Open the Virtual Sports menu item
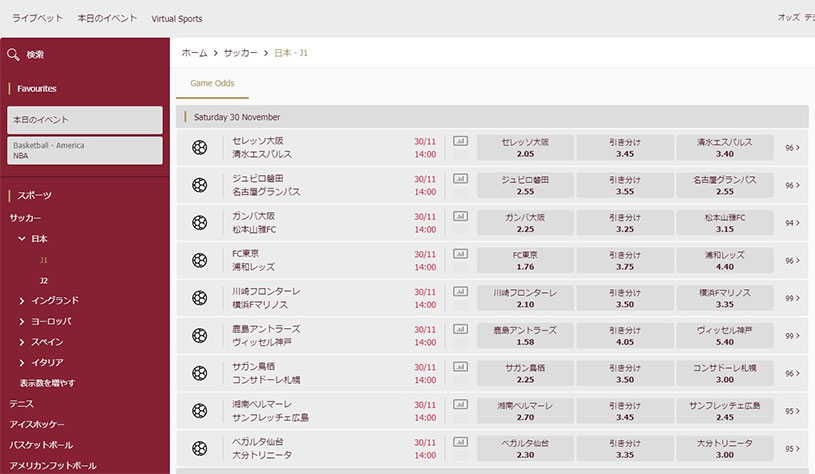The width and height of the screenshot is (815, 474). click(177, 19)
